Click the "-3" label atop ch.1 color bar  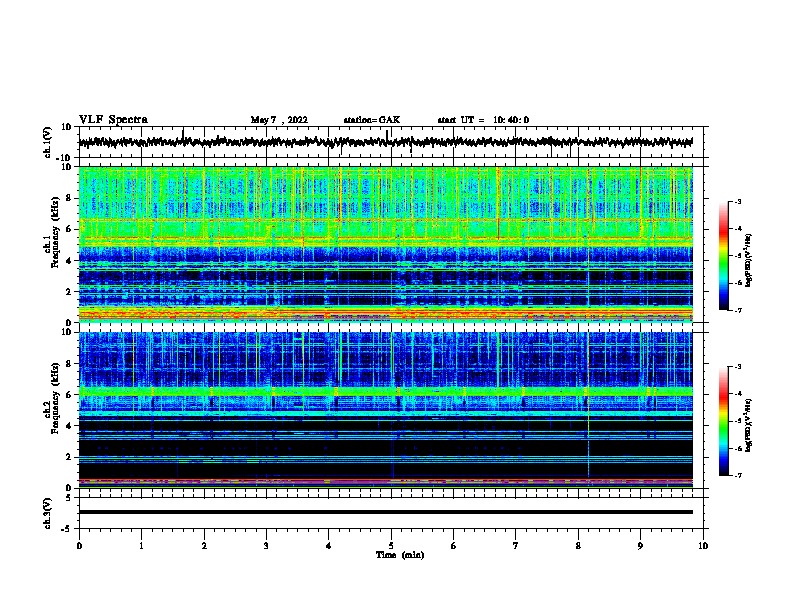coord(737,201)
